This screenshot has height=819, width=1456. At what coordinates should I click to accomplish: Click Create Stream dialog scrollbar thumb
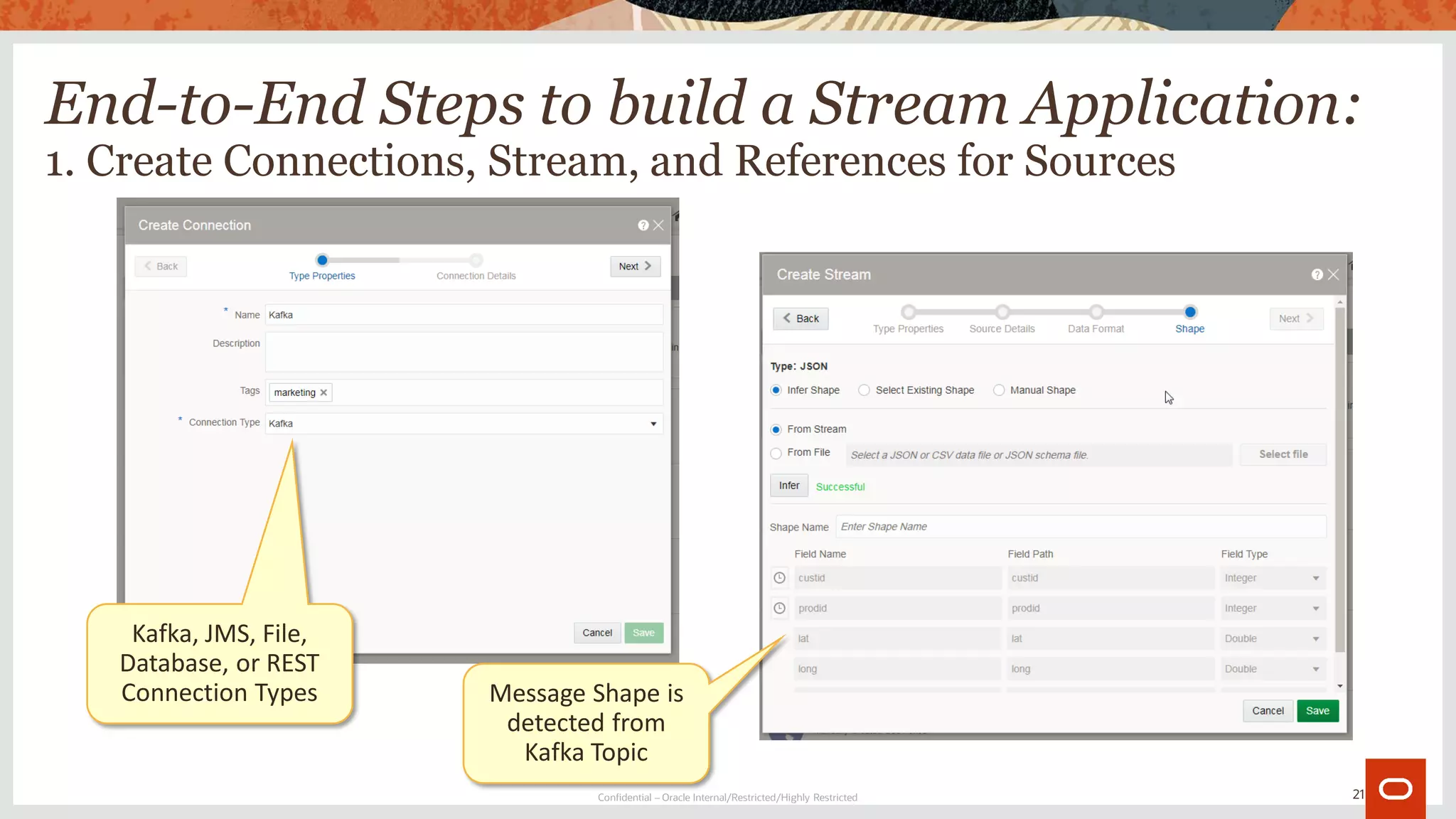[1339, 480]
